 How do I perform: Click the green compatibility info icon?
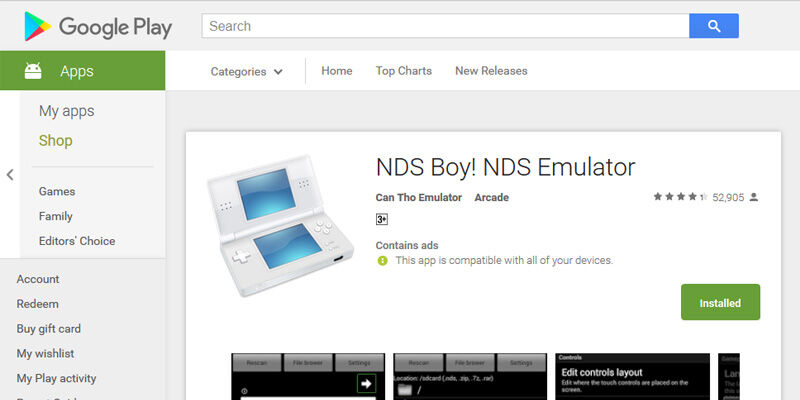coord(383,261)
